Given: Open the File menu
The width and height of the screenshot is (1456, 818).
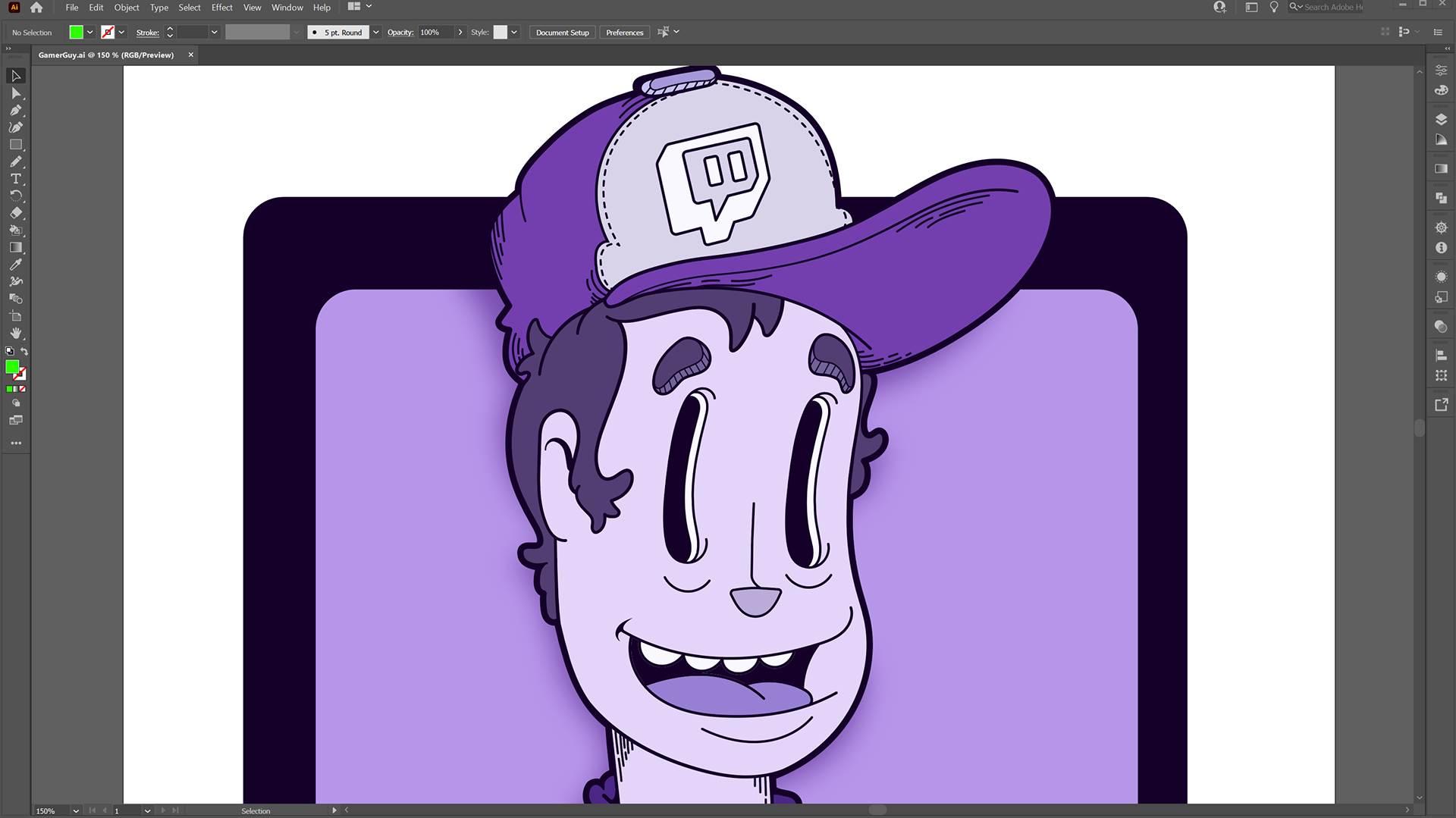Looking at the screenshot, I should point(72,8).
